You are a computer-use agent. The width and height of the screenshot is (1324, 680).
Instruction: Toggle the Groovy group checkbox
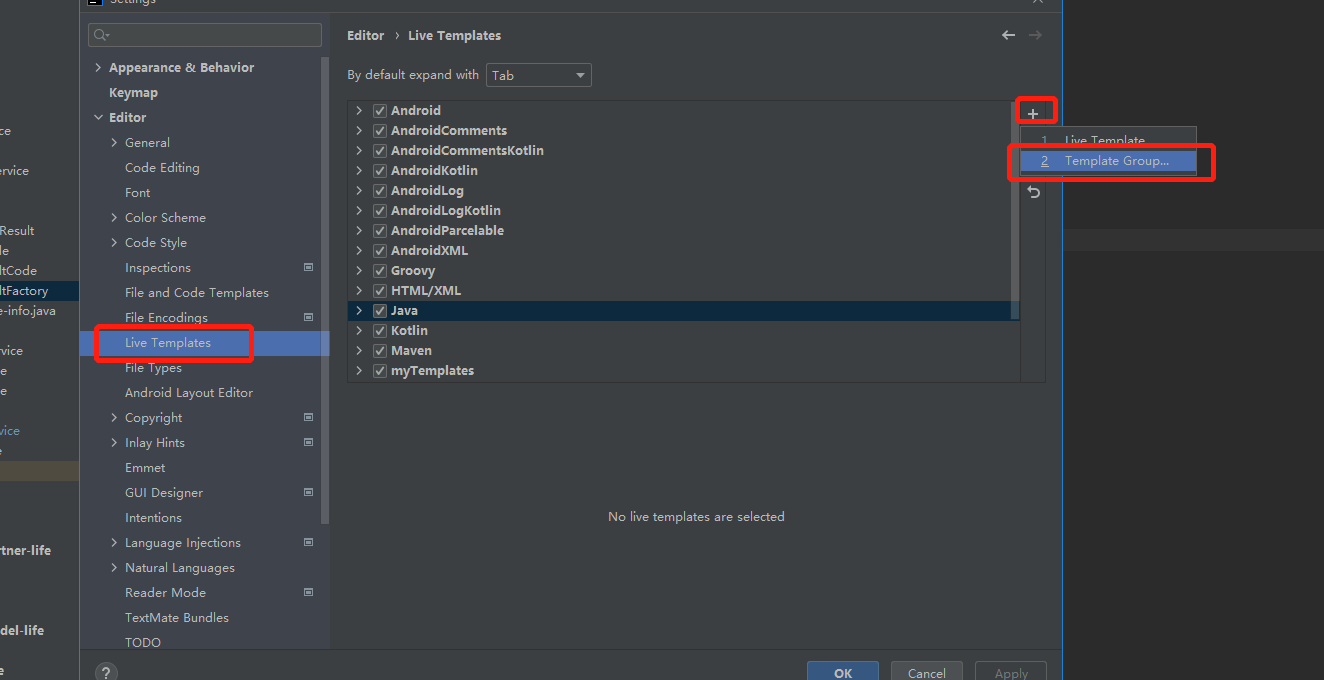click(x=380, y=270)
